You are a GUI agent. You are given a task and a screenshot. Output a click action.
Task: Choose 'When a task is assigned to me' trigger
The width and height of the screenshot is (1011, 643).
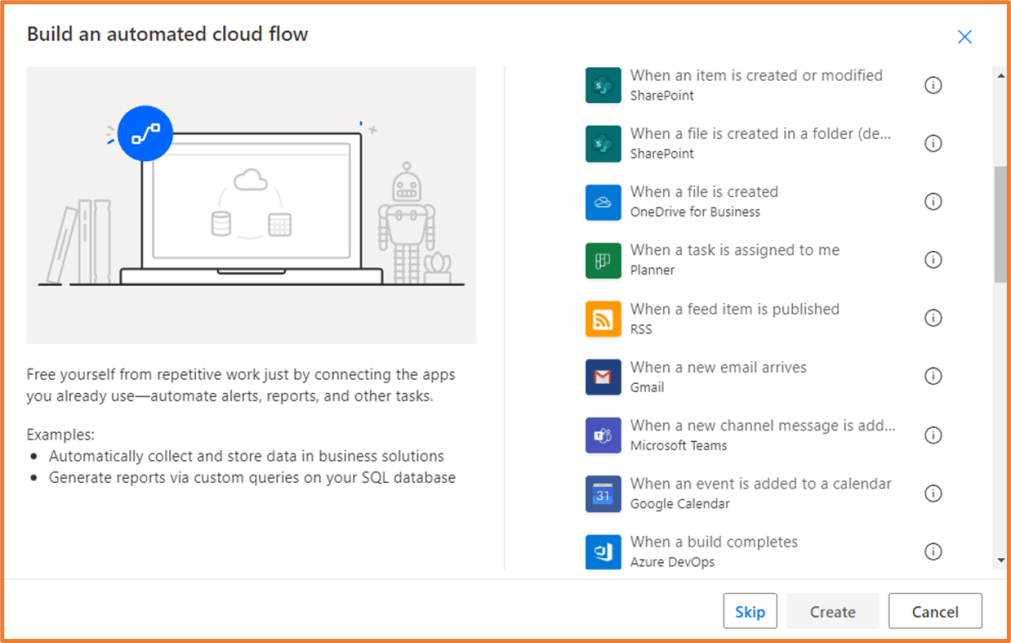point(735,250)
